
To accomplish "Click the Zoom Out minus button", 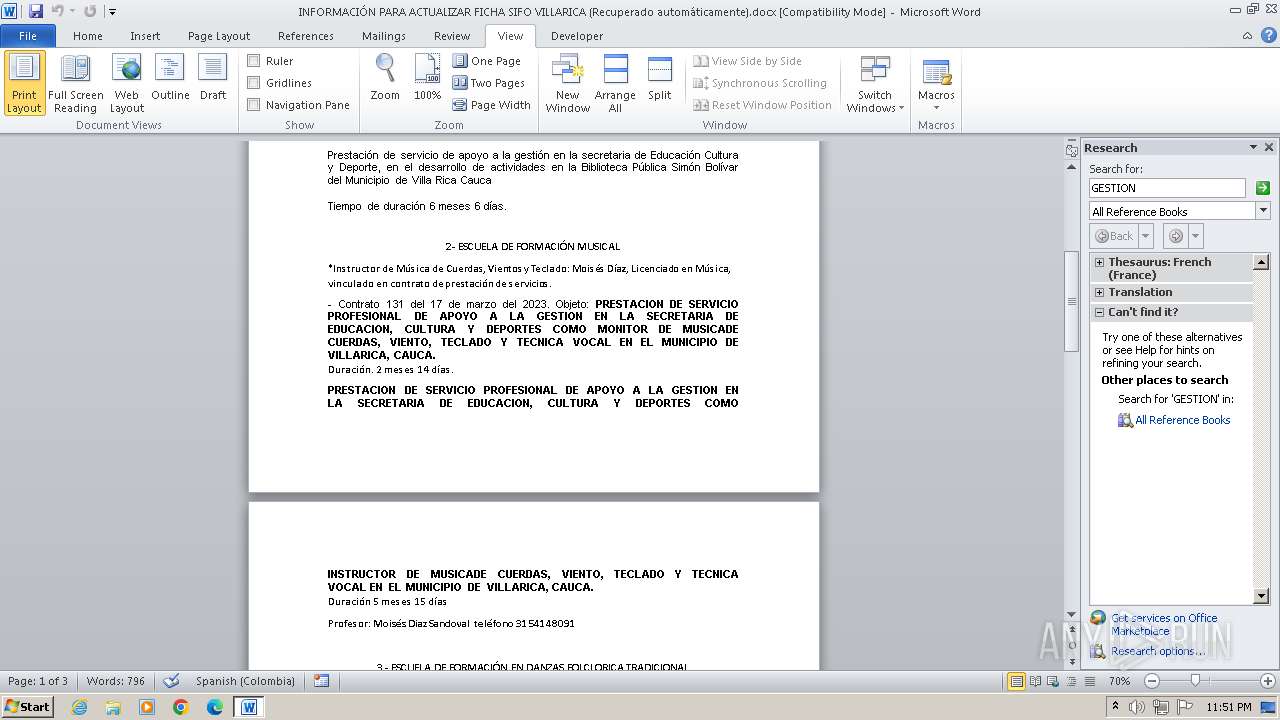I will [x=1151, y=681].
